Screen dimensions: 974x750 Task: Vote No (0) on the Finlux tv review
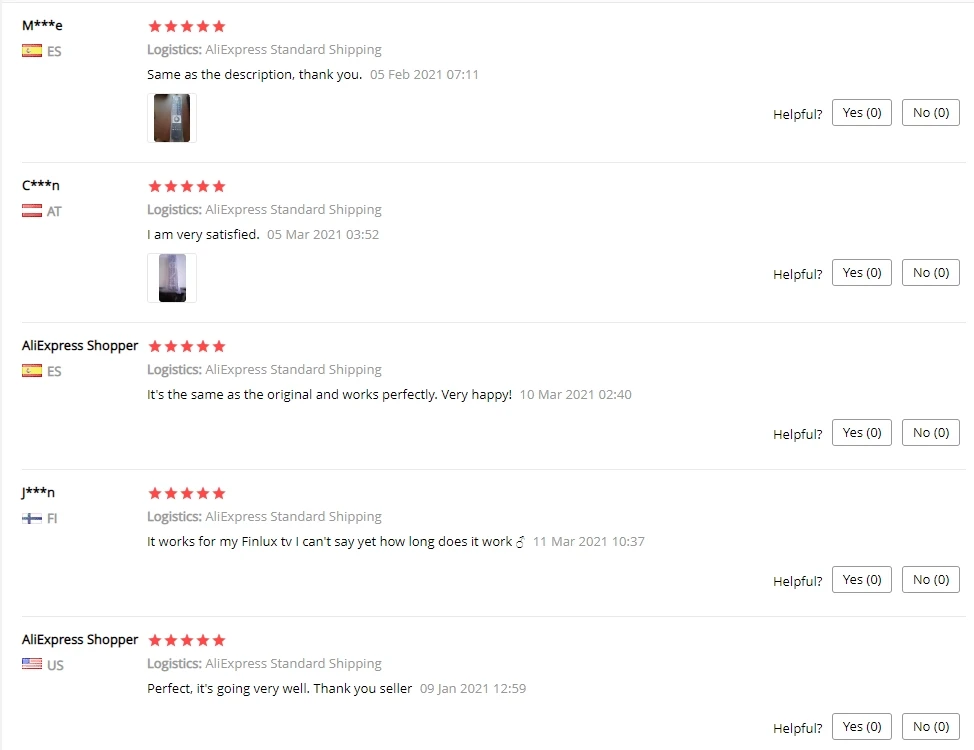(x=931, y=580)
